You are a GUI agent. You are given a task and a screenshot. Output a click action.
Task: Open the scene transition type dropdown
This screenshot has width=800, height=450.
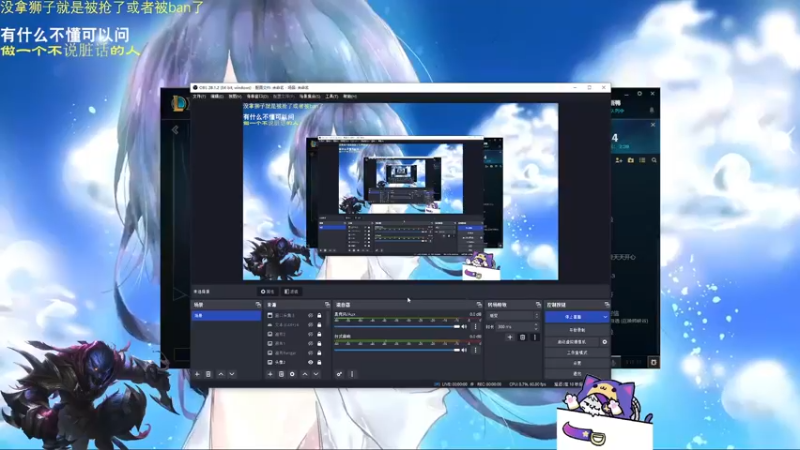[x=513, y=316]
